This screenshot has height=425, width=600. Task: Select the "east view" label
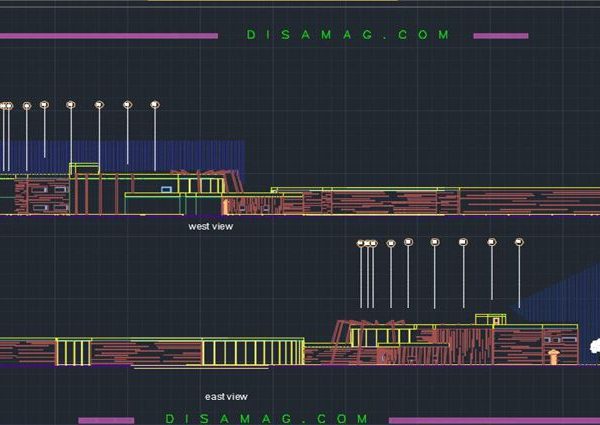tap(226, 396)
